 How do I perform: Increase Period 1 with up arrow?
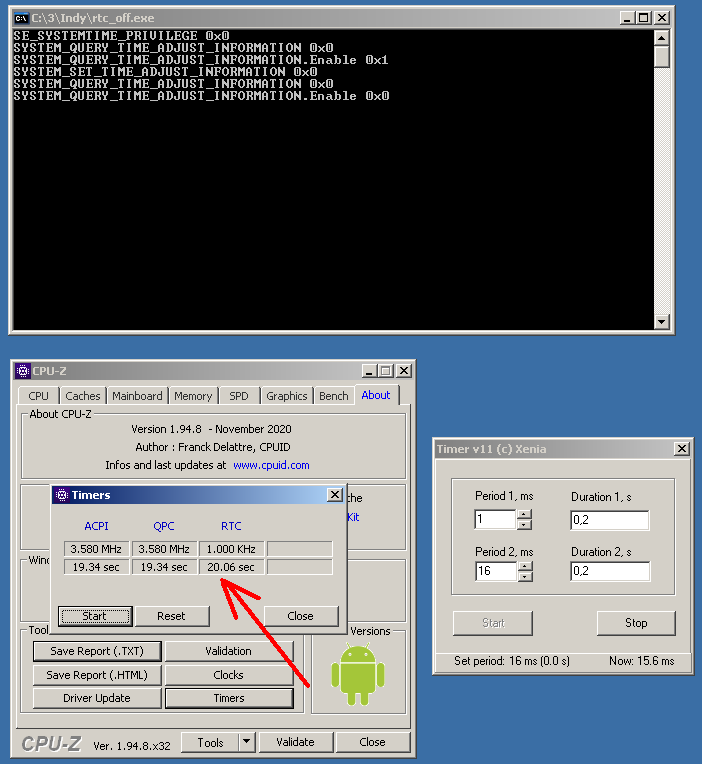click(525, 515)
